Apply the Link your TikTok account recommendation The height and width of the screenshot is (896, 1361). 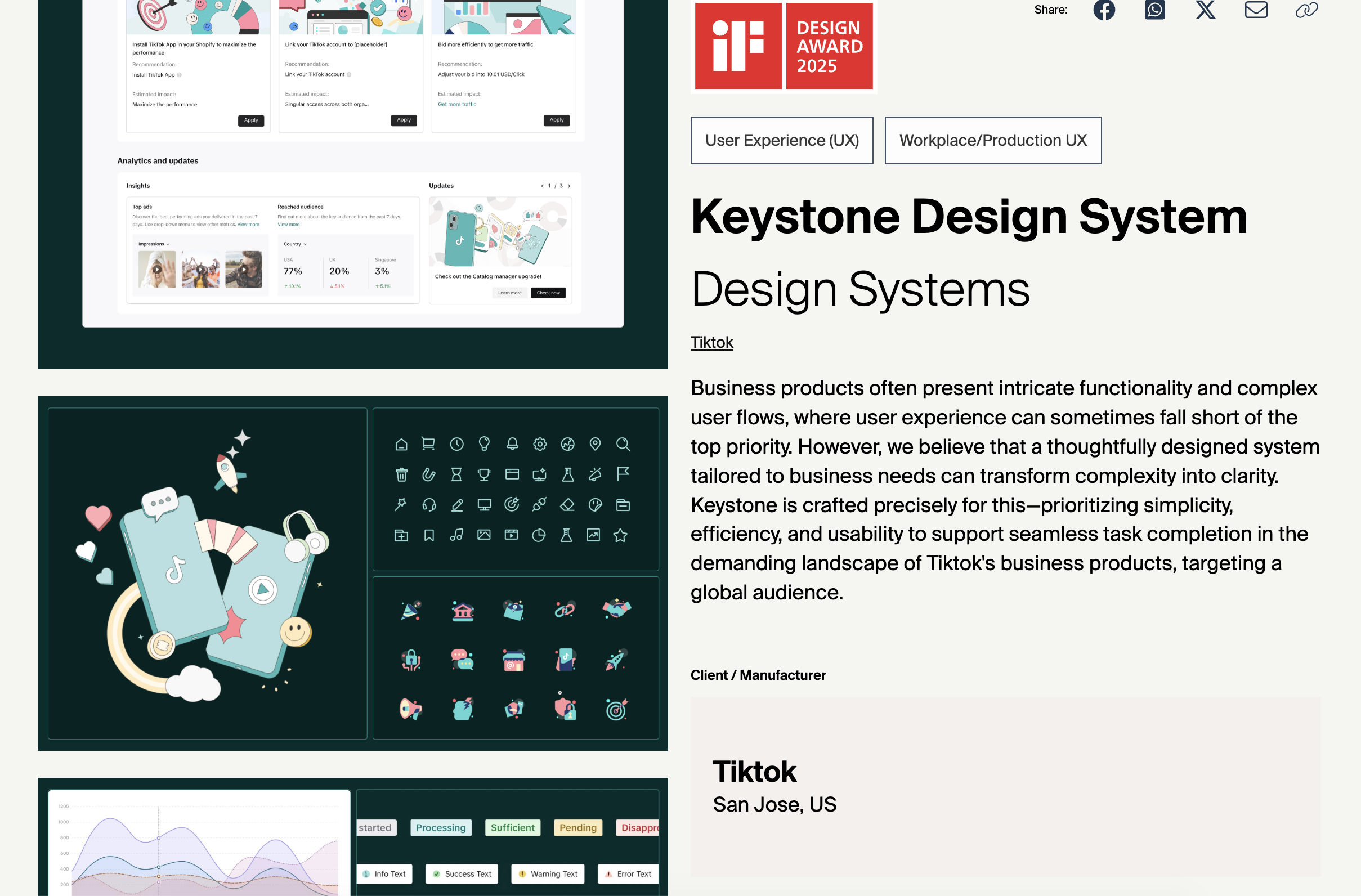pyautogui.click(x=404, y=120)
